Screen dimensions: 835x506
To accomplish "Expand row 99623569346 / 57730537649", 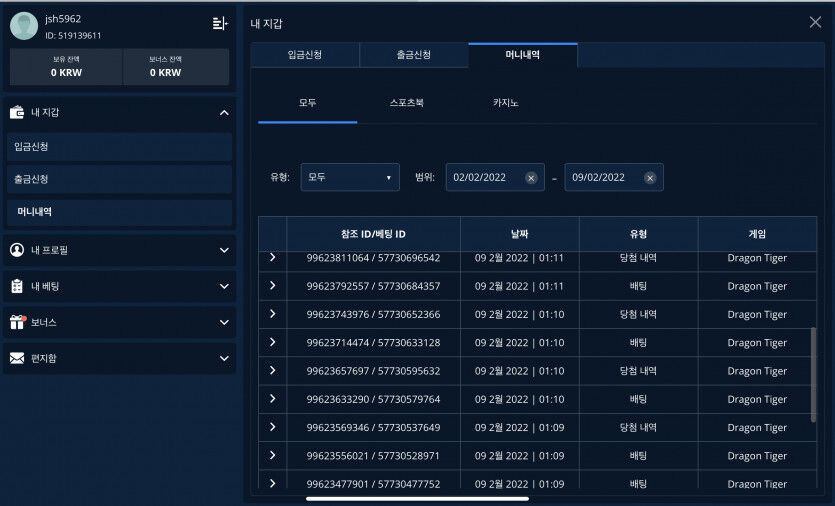I will [273, 427].
